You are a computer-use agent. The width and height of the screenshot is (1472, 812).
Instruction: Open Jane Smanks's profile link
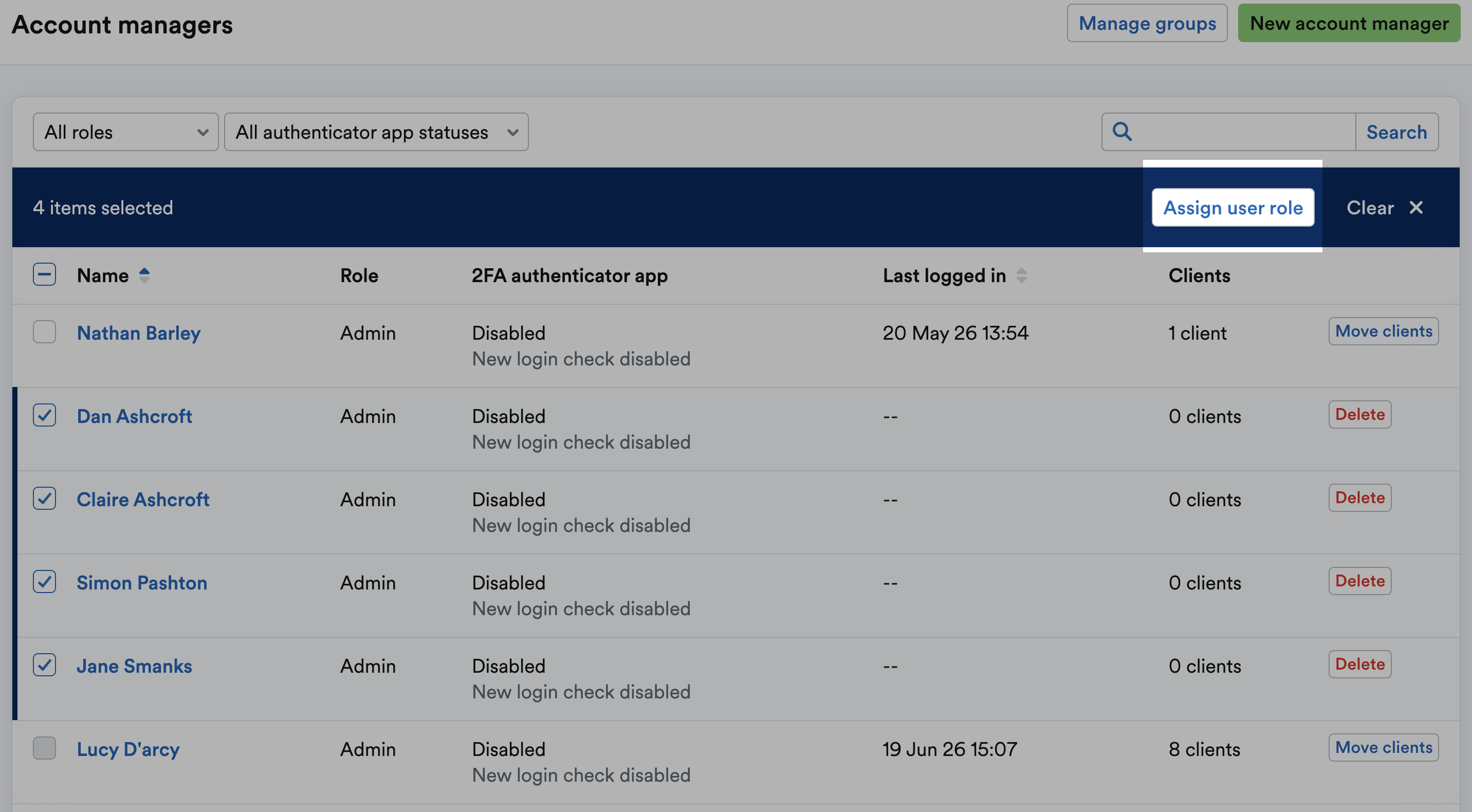(x=134, y=666)
